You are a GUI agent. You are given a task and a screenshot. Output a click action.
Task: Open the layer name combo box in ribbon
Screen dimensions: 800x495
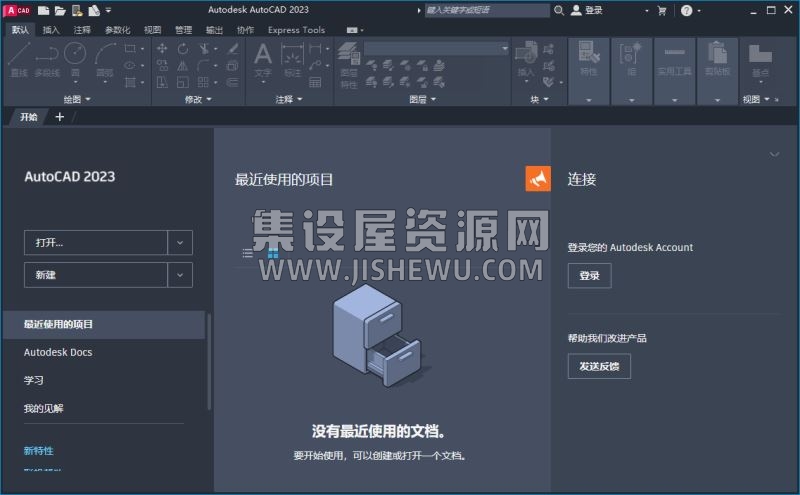tap(437, 48)
